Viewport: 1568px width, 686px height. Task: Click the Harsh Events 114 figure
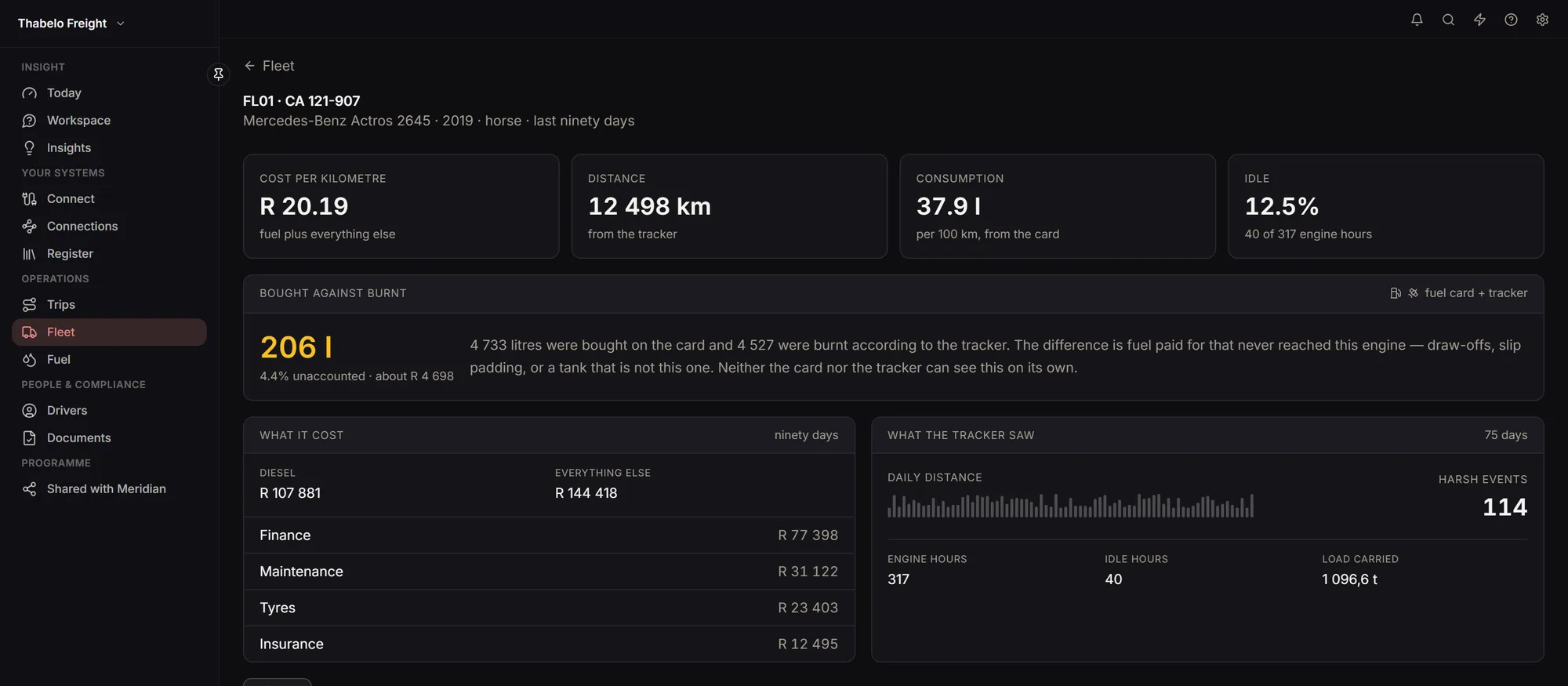[x=1504, y=507]
